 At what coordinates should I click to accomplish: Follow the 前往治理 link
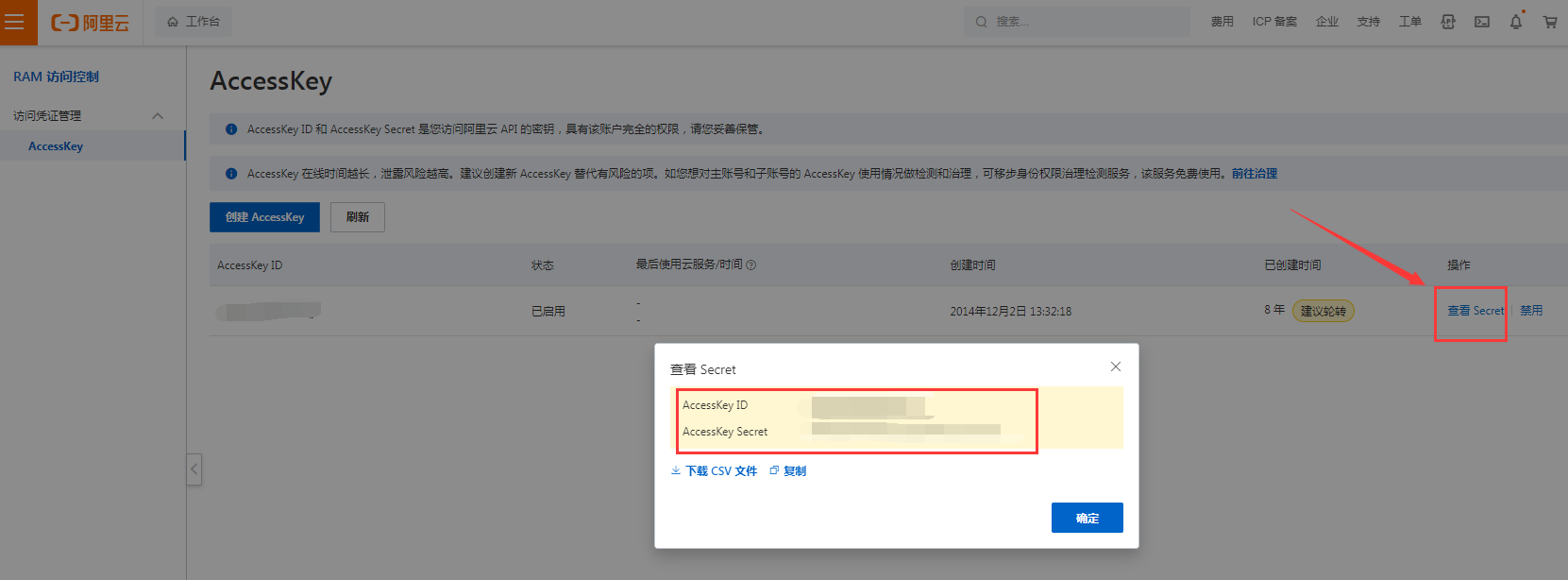tap(1255, 174)
